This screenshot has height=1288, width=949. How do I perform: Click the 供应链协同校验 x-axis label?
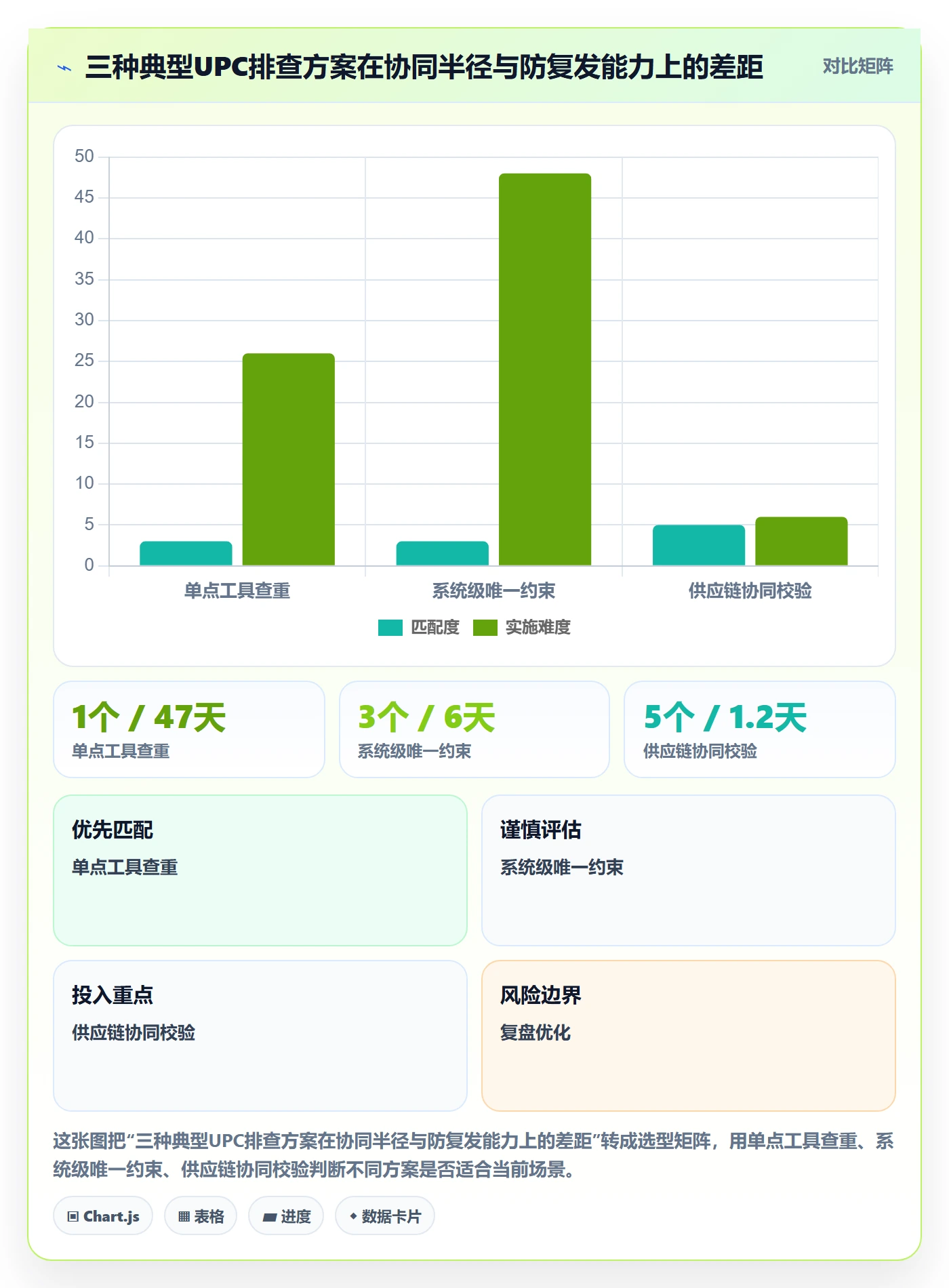(750, 591)
